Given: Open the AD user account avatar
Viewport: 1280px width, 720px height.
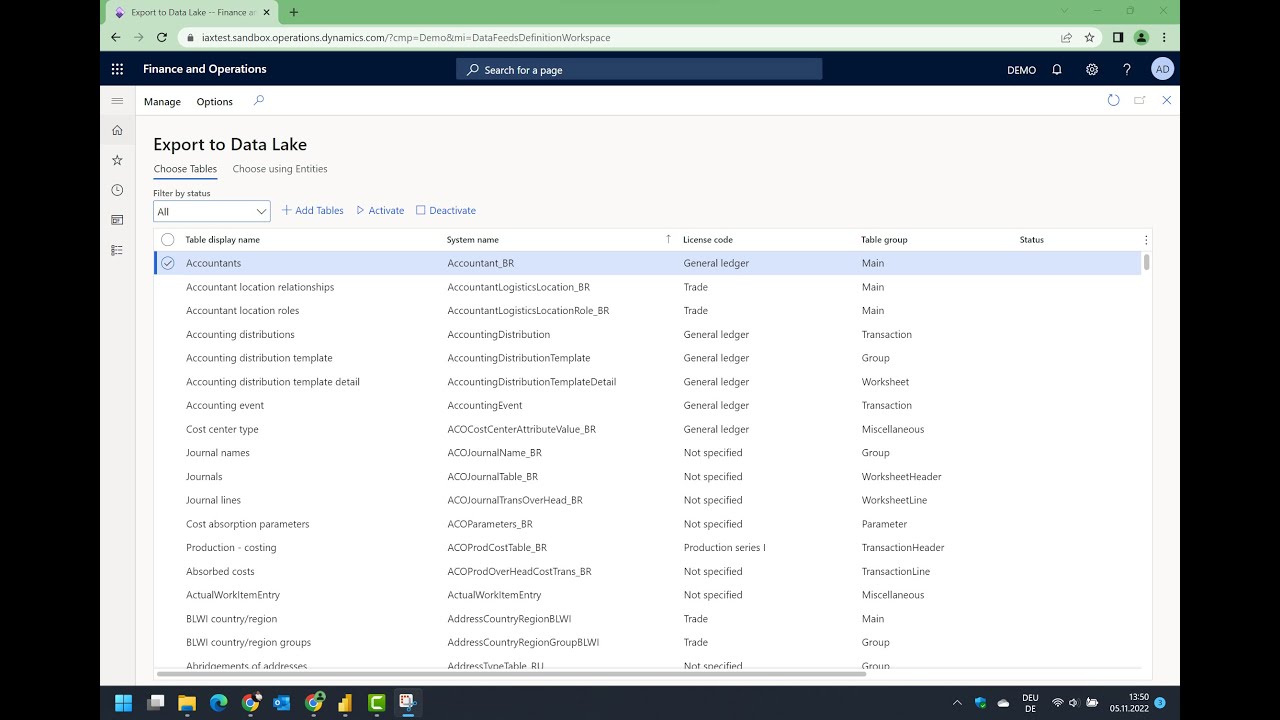Looking at the screenshot, I should (1162, 69).
